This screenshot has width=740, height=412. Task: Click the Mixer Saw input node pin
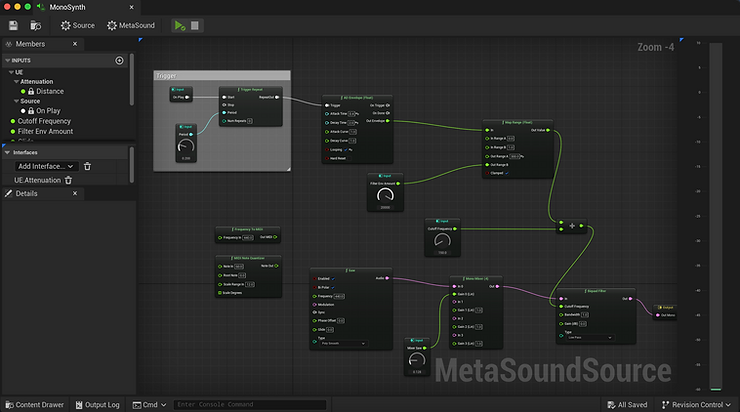tap(425, 348)
